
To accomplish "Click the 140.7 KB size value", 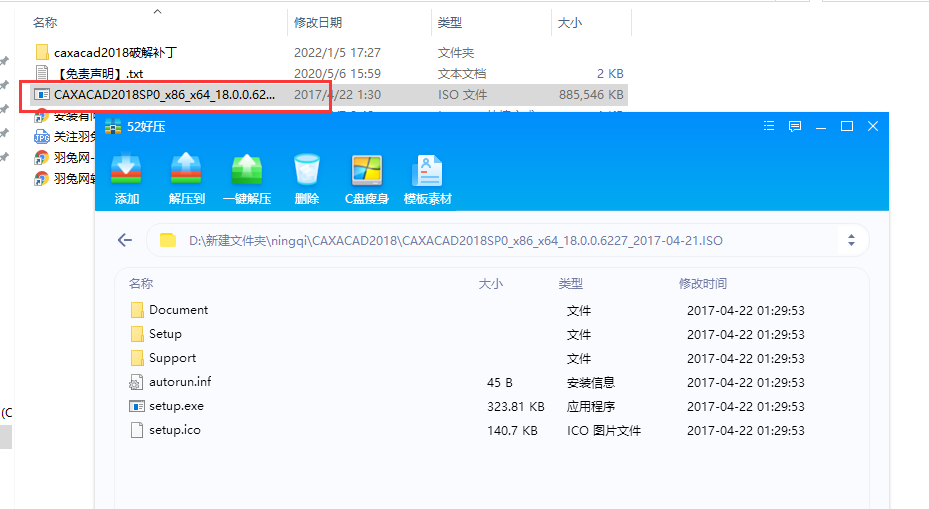I will [512, 431].
